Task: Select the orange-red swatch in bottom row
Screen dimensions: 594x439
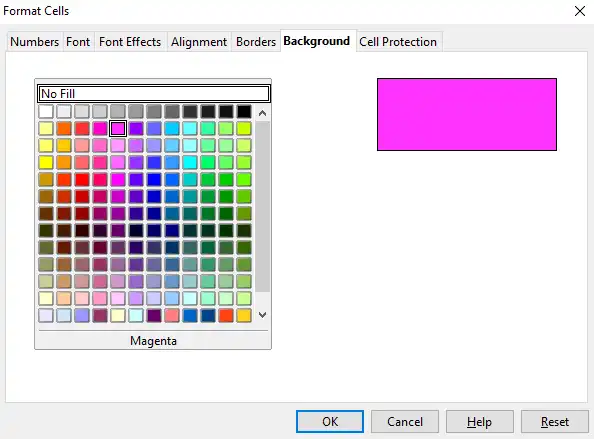Action: 226,316
